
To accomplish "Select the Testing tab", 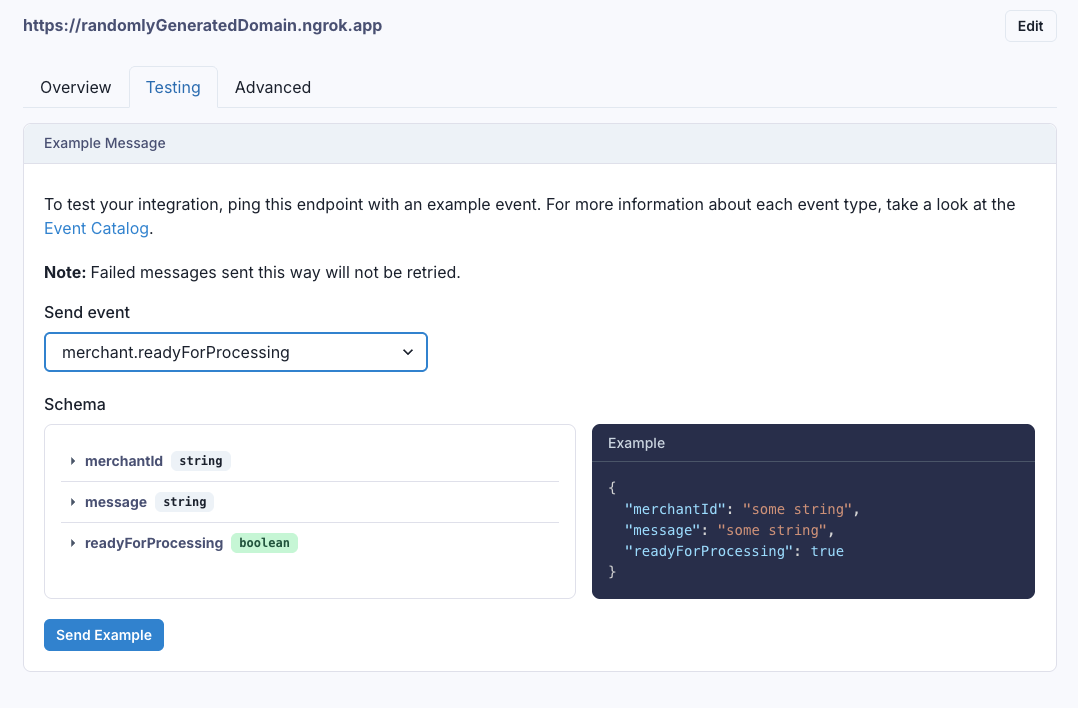I will pyautogui.click(x=172, y=87).
